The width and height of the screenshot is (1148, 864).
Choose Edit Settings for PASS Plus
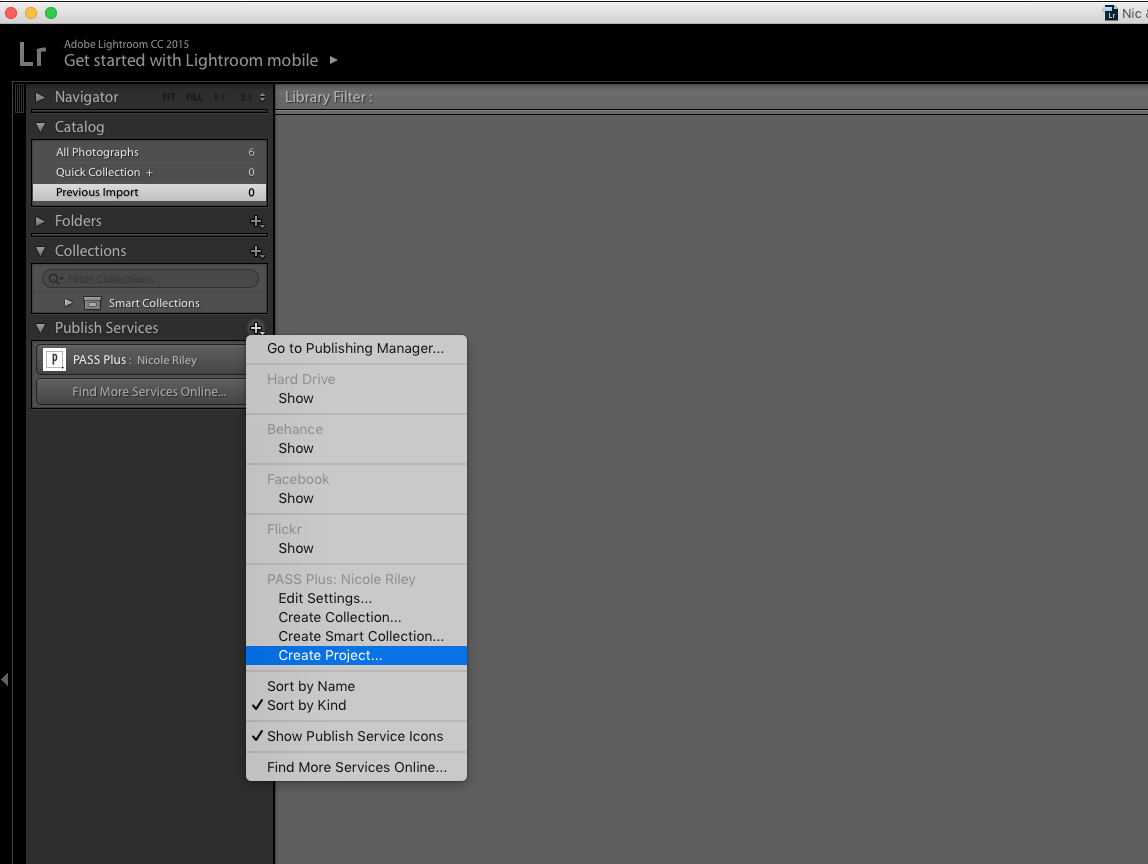(x=357, y=598)
